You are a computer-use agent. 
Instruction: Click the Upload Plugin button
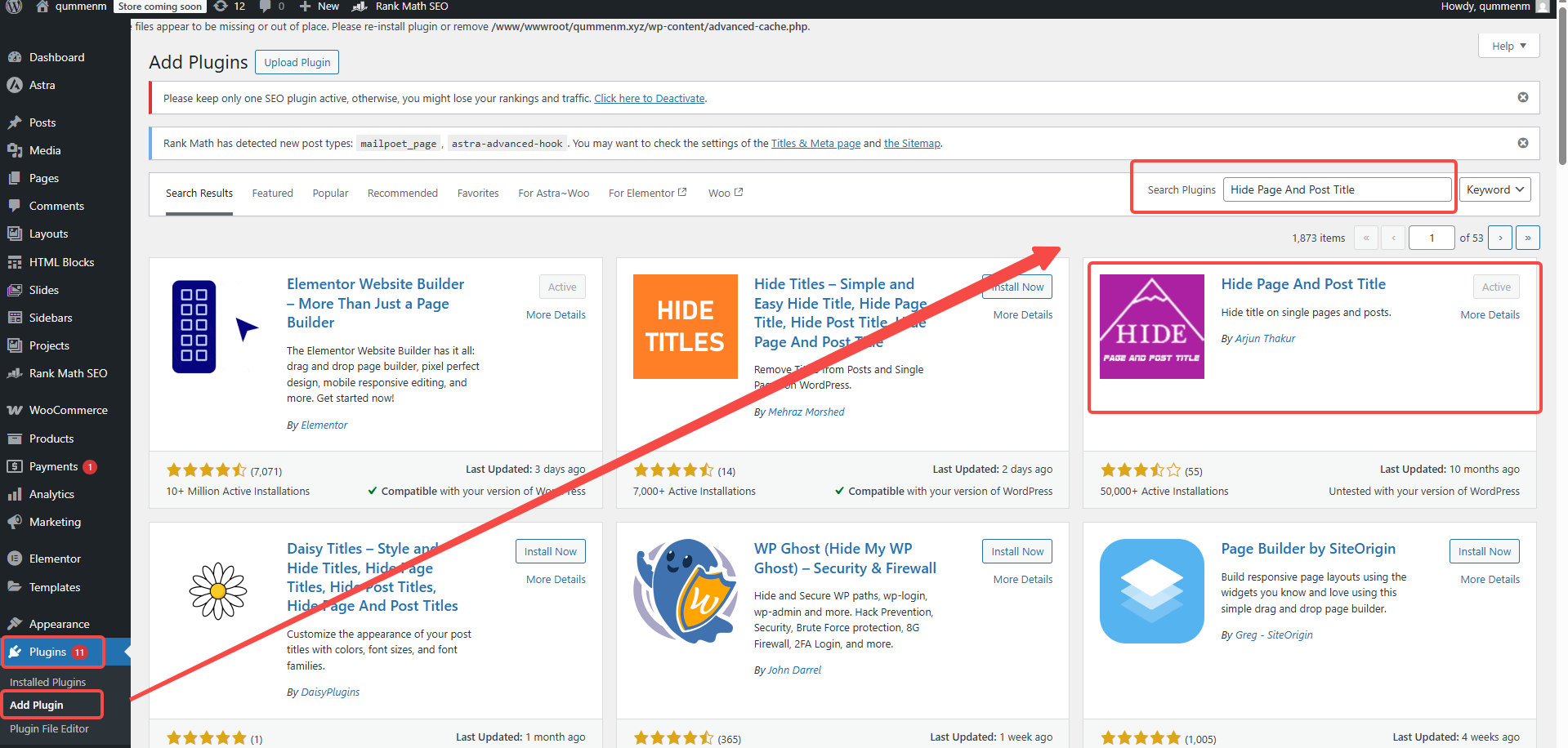click(x=297, y=62)
